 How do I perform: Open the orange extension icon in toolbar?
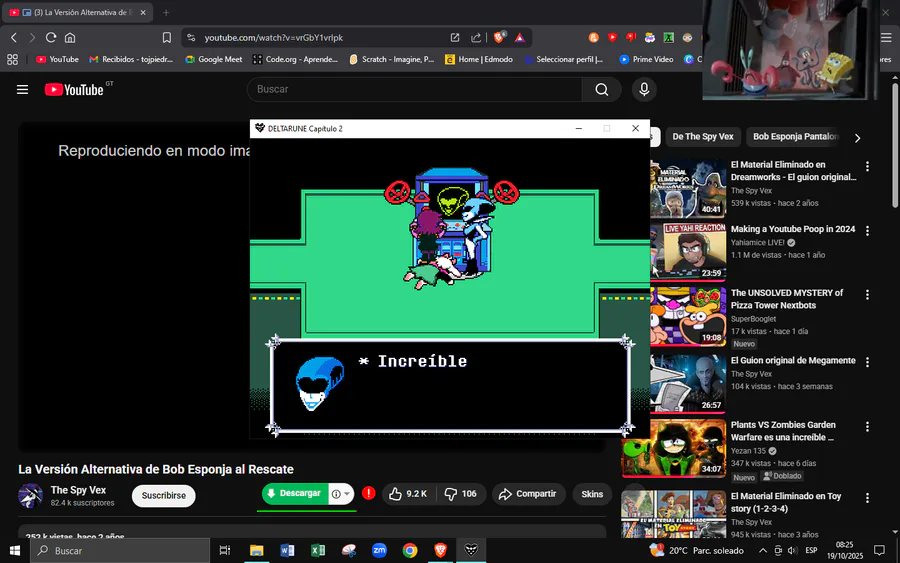pos(593,37)
